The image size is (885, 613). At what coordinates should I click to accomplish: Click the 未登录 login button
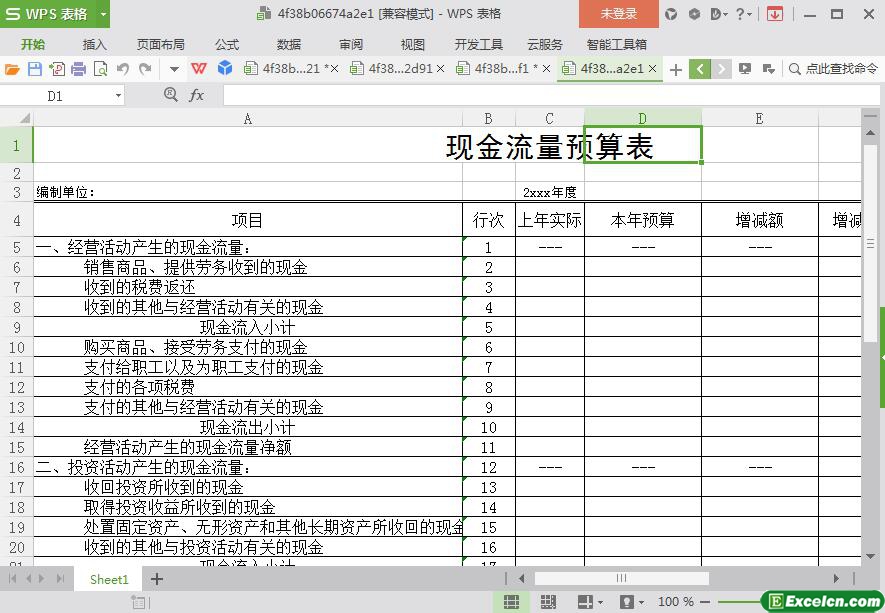click(618, 14)
